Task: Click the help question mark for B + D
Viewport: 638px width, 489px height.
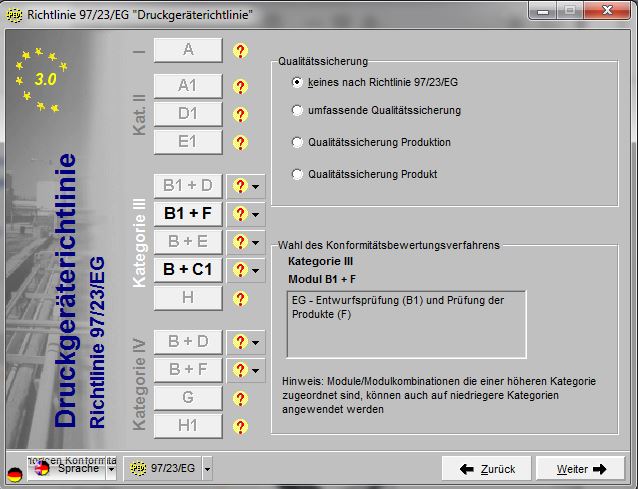Action: (240, 342)
